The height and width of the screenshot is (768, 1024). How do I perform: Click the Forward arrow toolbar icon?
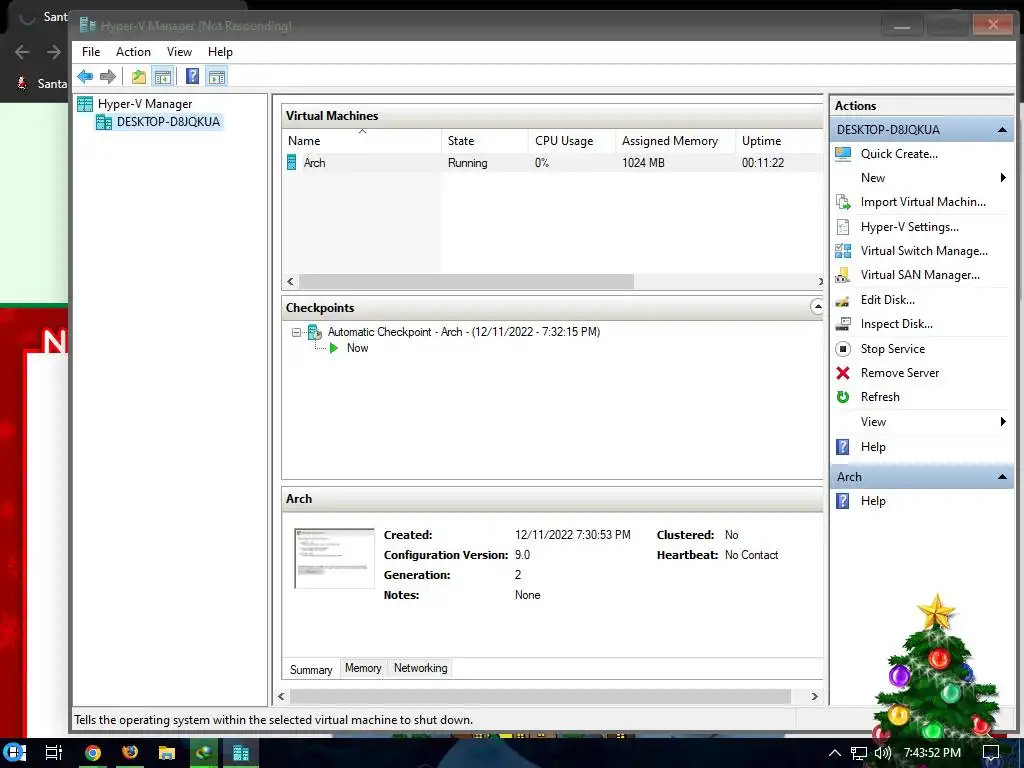(108, 77)
